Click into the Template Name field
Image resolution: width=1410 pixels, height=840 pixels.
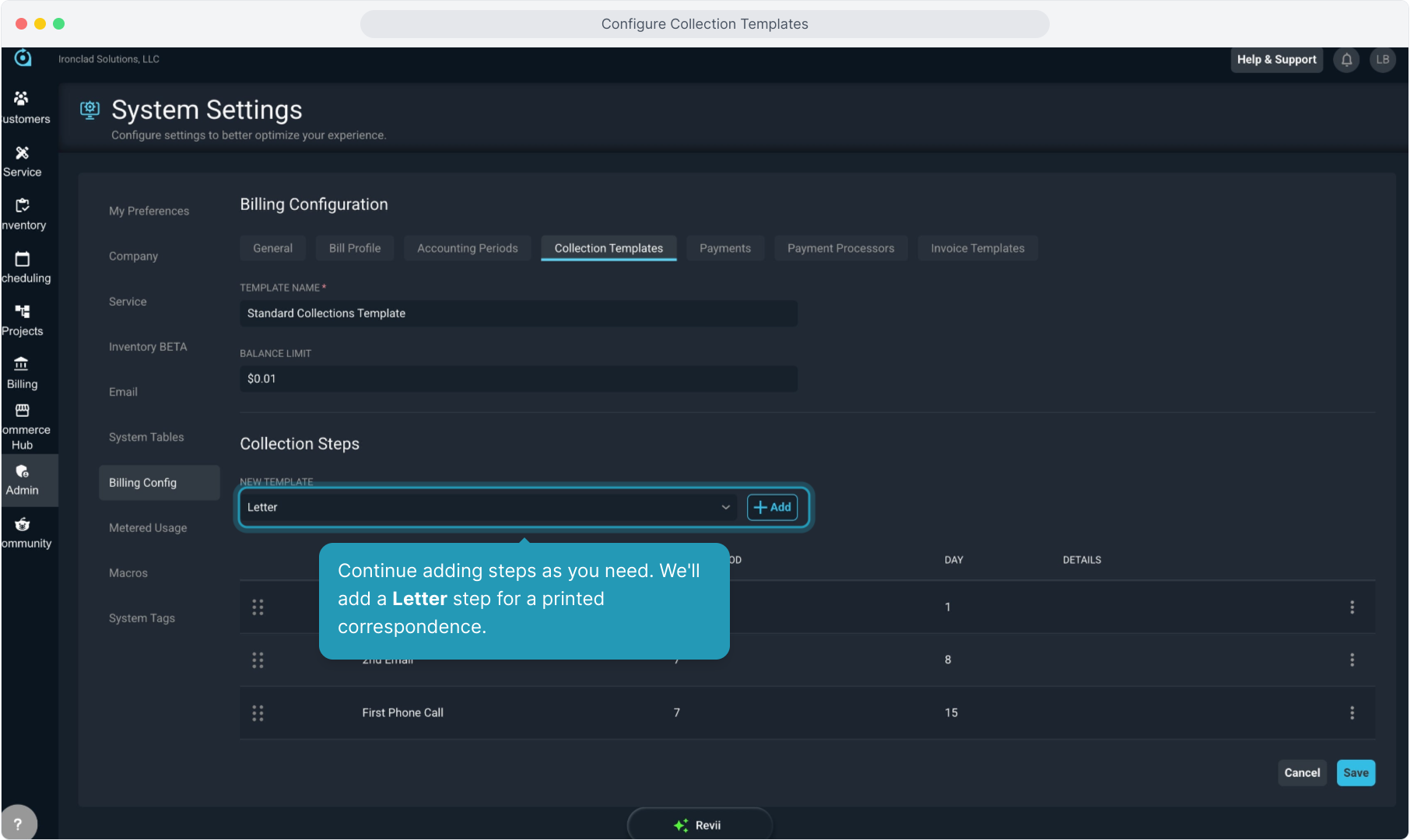pos(518,313)
